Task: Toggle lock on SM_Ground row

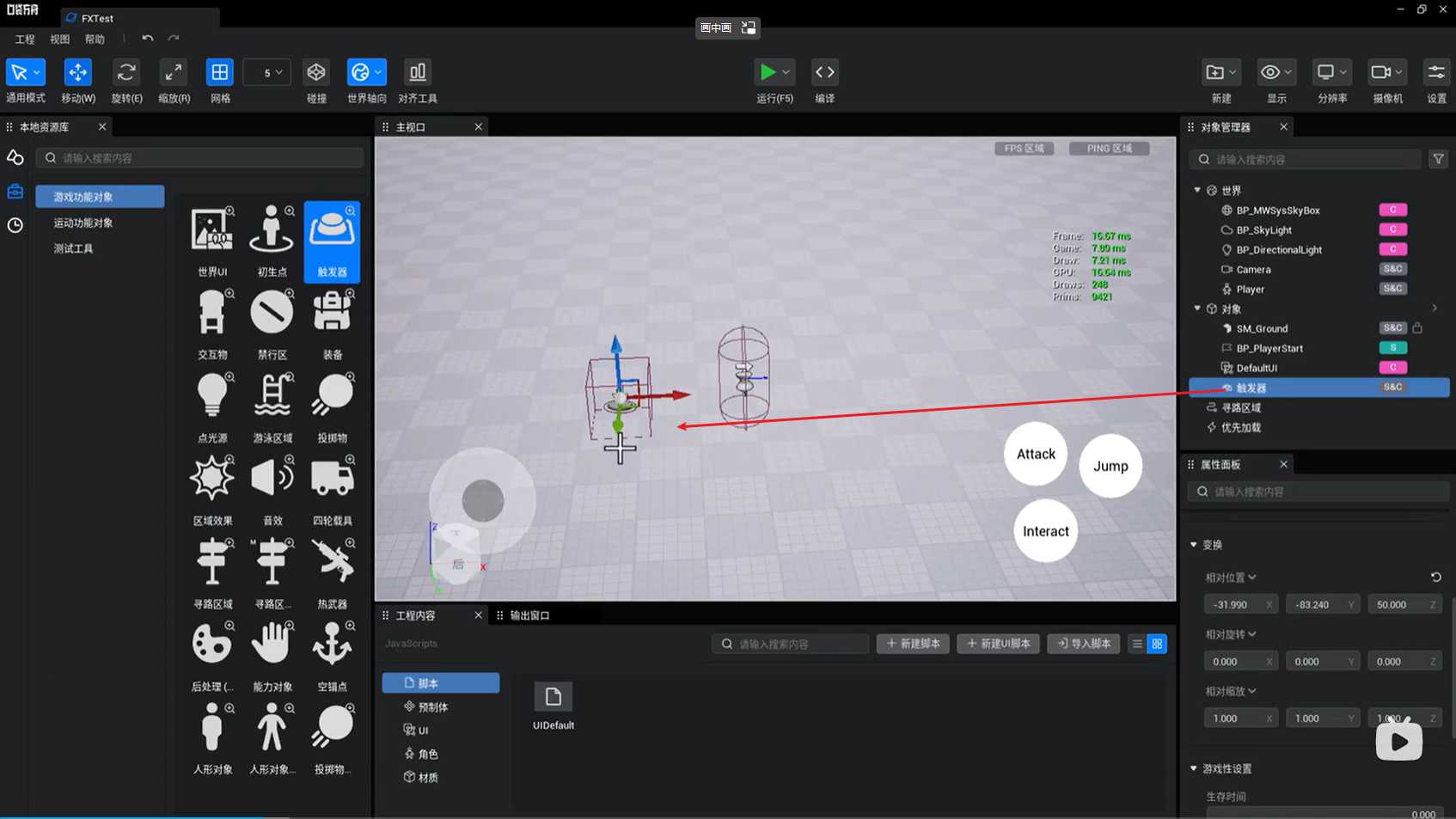Action: tap(1417, 328)
